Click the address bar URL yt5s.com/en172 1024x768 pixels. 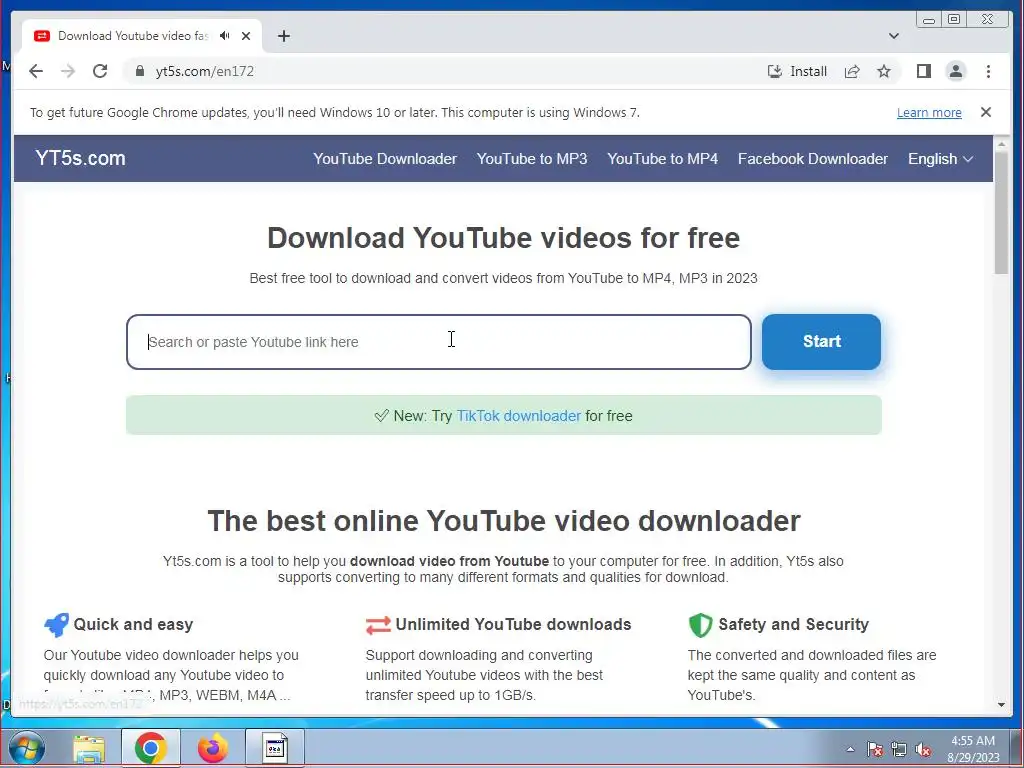tap(204, 71)
